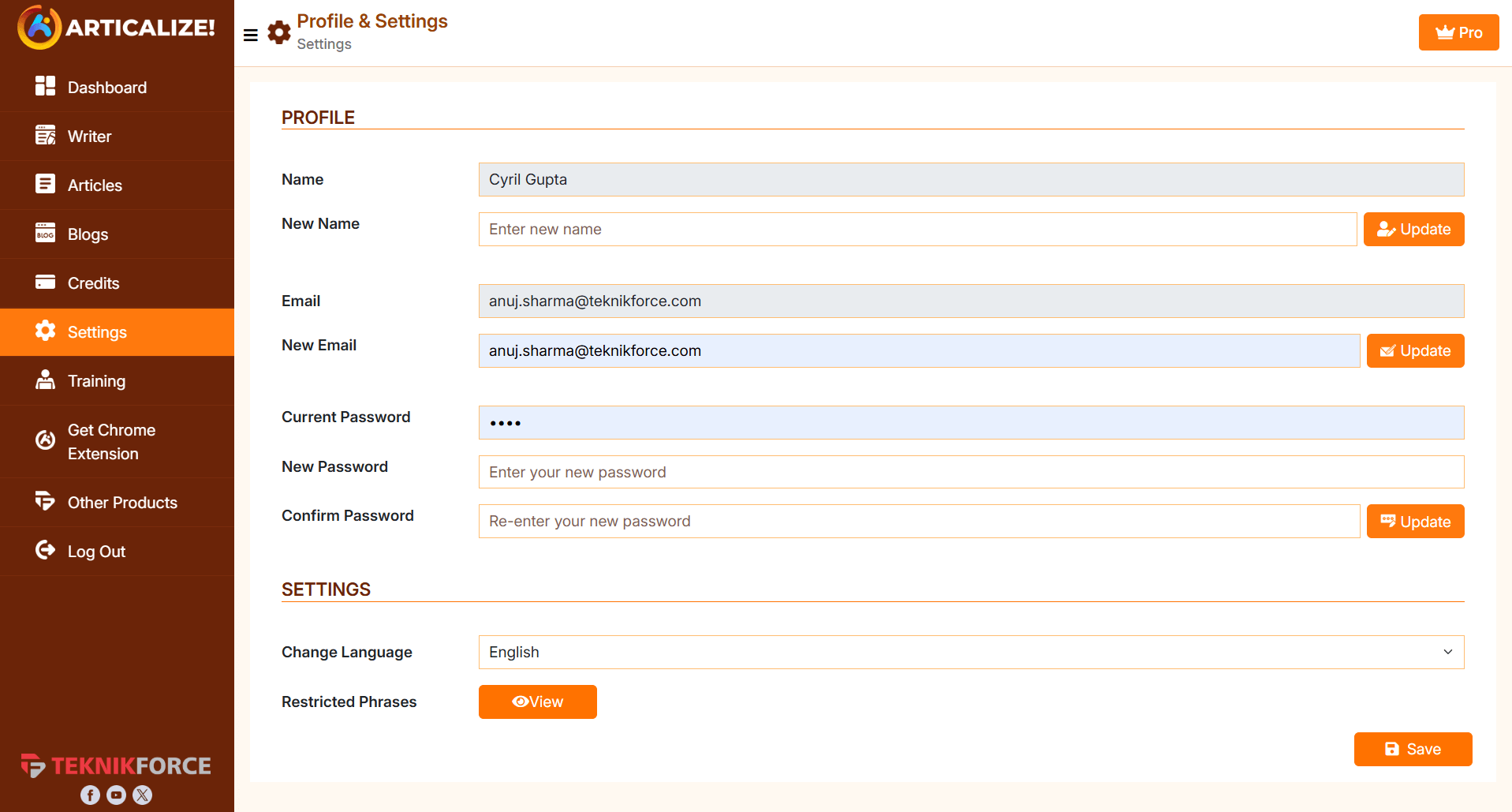
Task: Click the Confirm Password field
Action: (x=919, y=522)
